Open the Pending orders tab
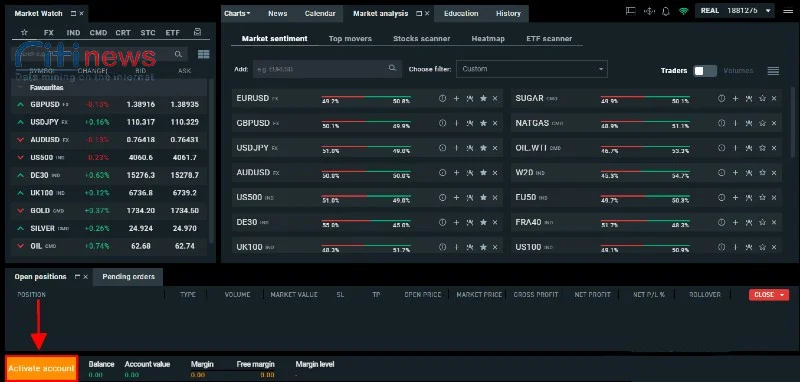The height and width of the screenshot is (382, 800). 129,276
